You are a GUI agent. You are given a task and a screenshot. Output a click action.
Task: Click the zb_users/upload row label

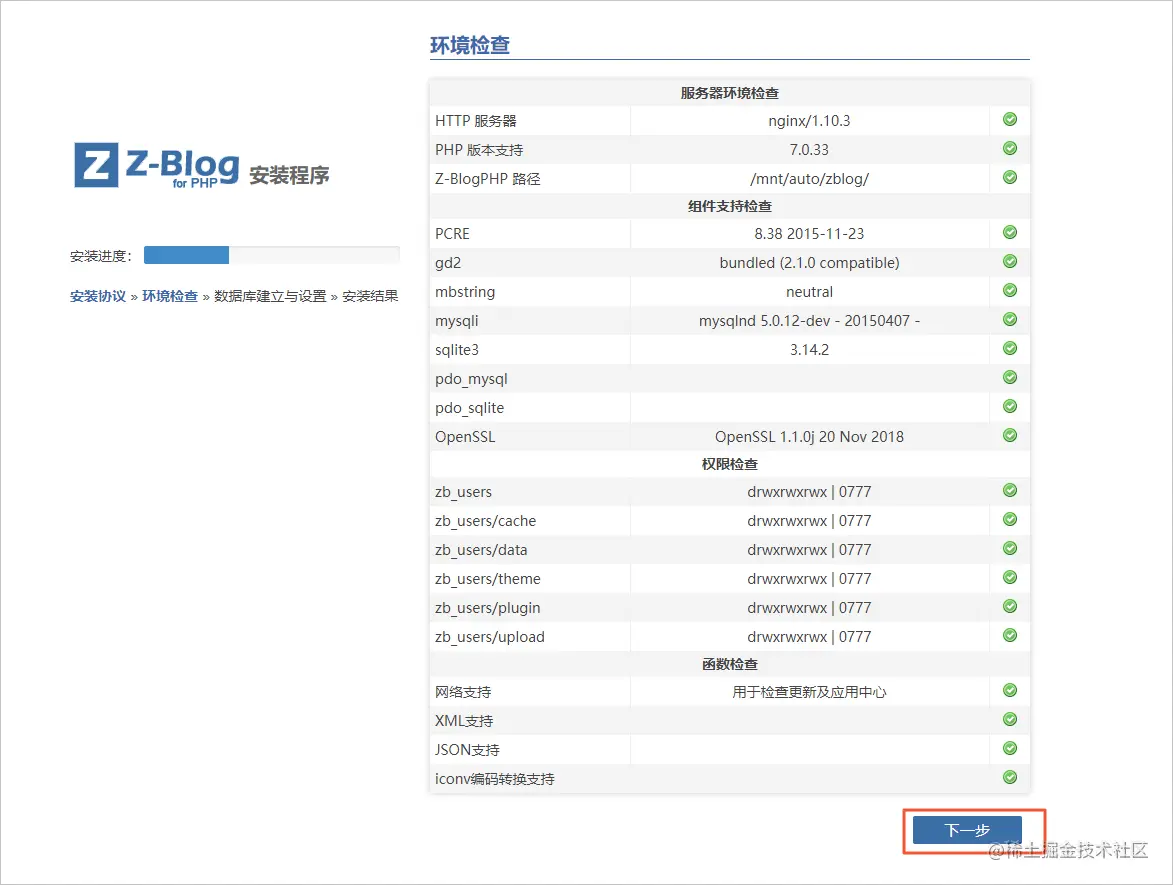[490, 637]
